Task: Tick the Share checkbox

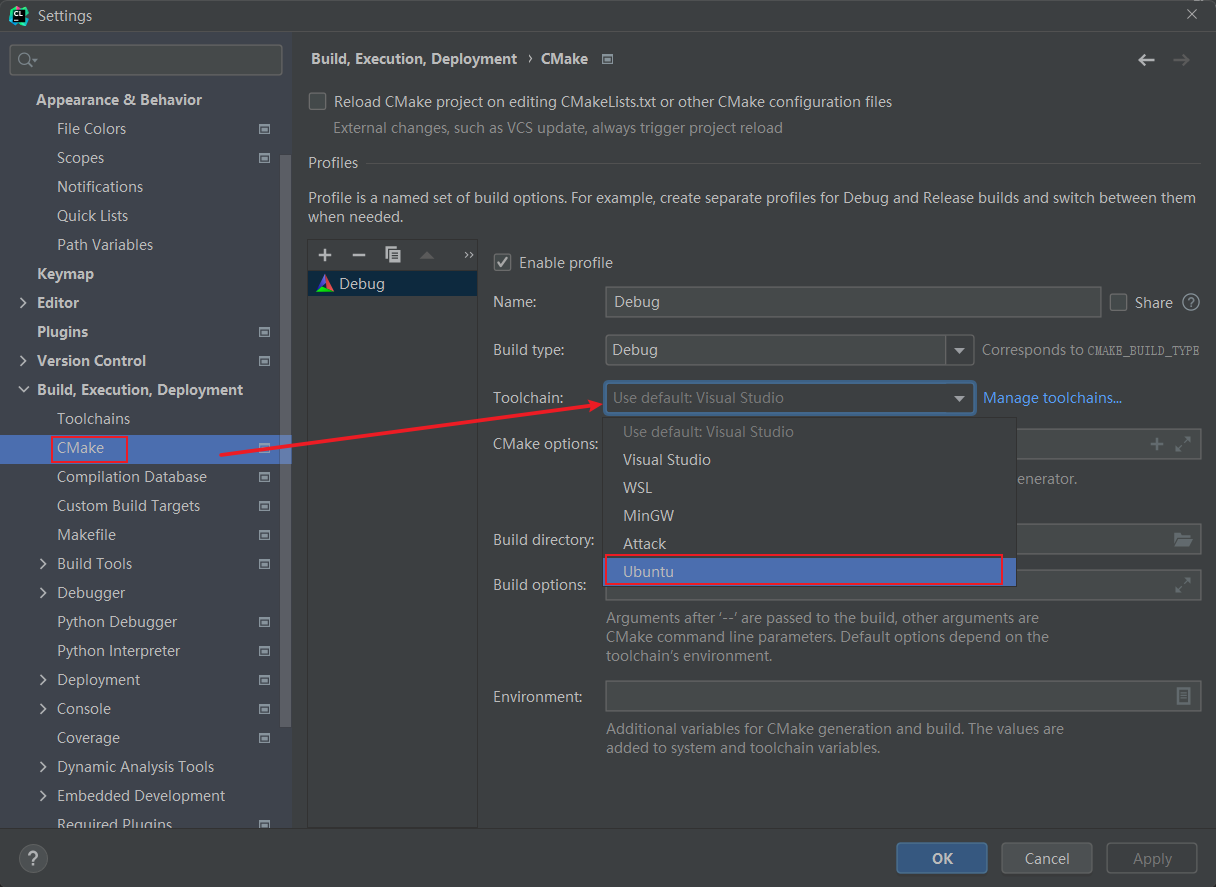Action: (x=1119, y=302)
